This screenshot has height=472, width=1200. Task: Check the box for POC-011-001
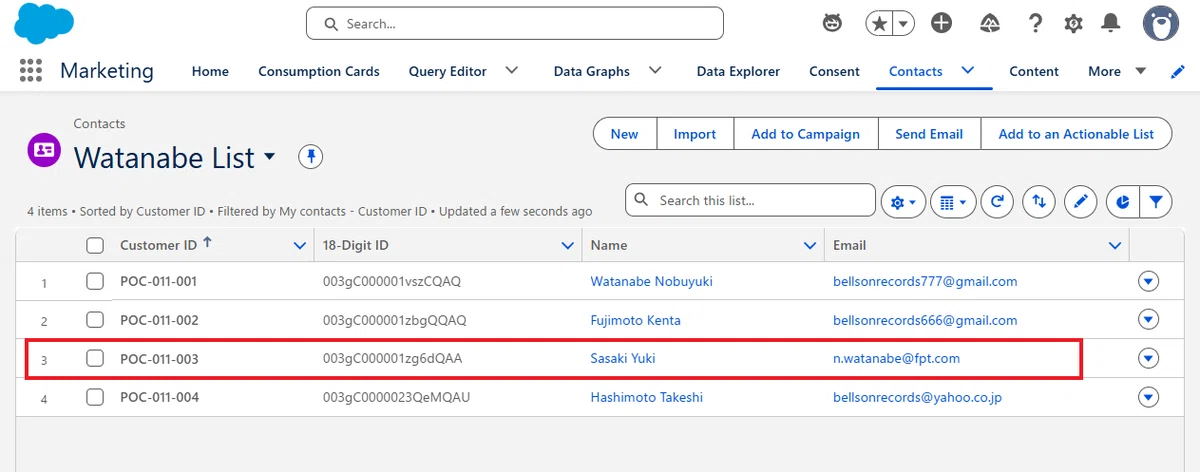click(x=95, y=282)
